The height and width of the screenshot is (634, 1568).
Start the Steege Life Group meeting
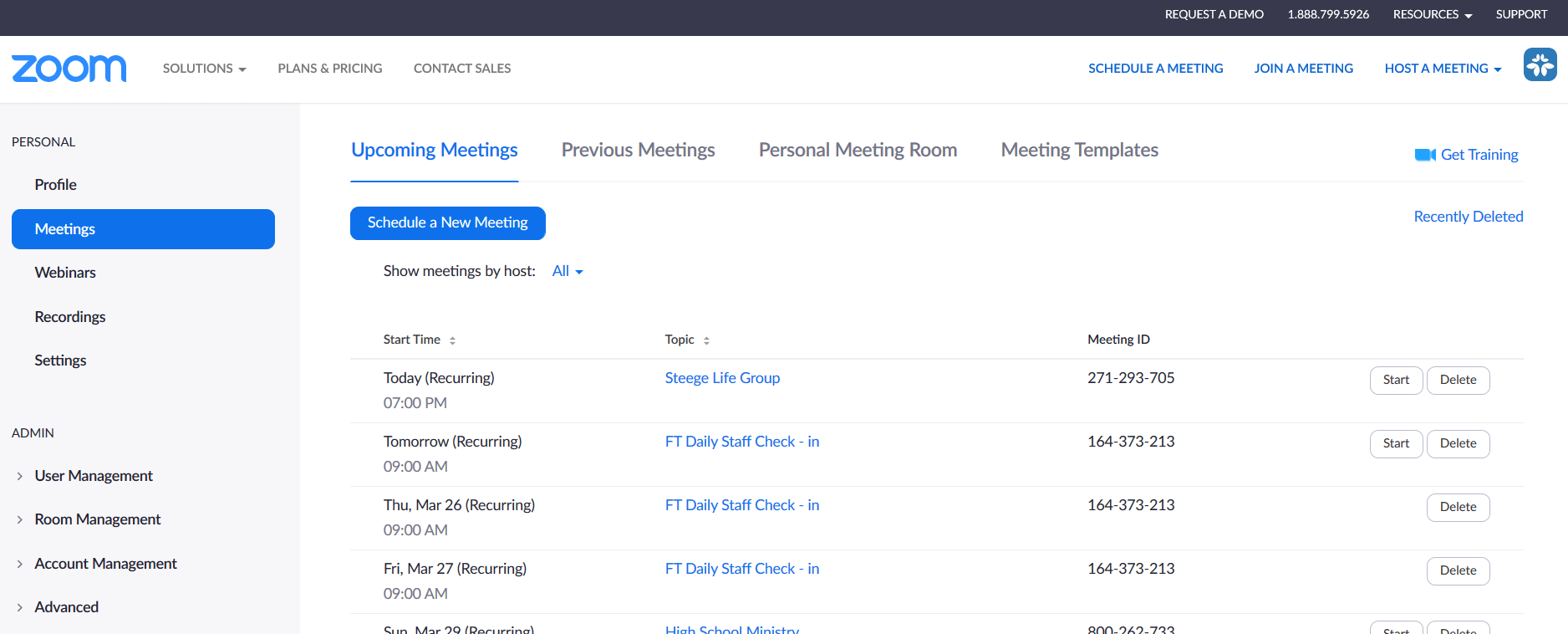1396,381
